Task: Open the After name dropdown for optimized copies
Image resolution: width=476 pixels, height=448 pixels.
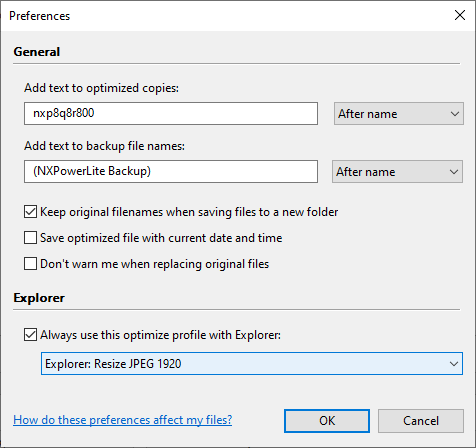Action: 399,114
